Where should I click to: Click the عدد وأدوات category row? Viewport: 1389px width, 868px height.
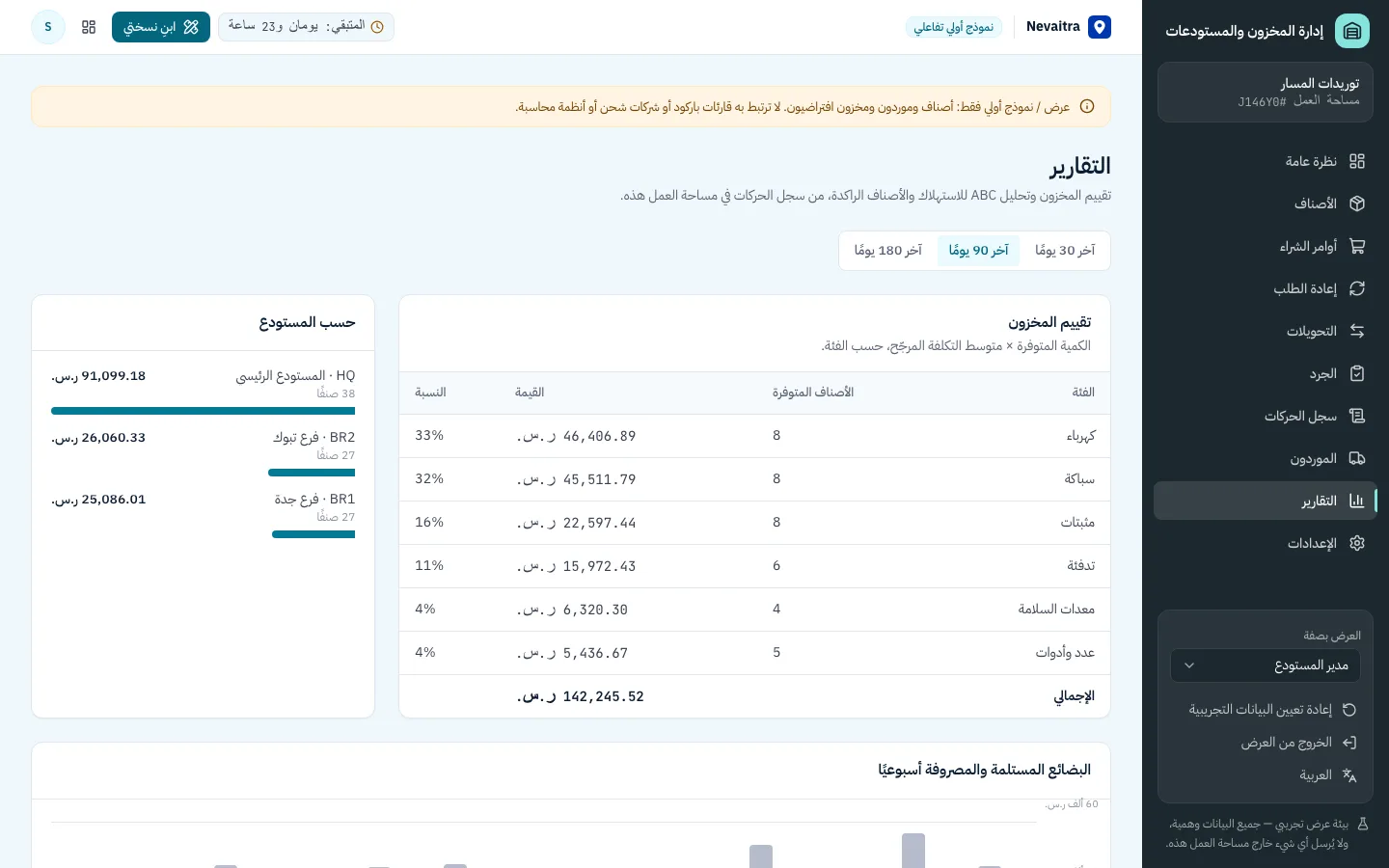(754, 653)
